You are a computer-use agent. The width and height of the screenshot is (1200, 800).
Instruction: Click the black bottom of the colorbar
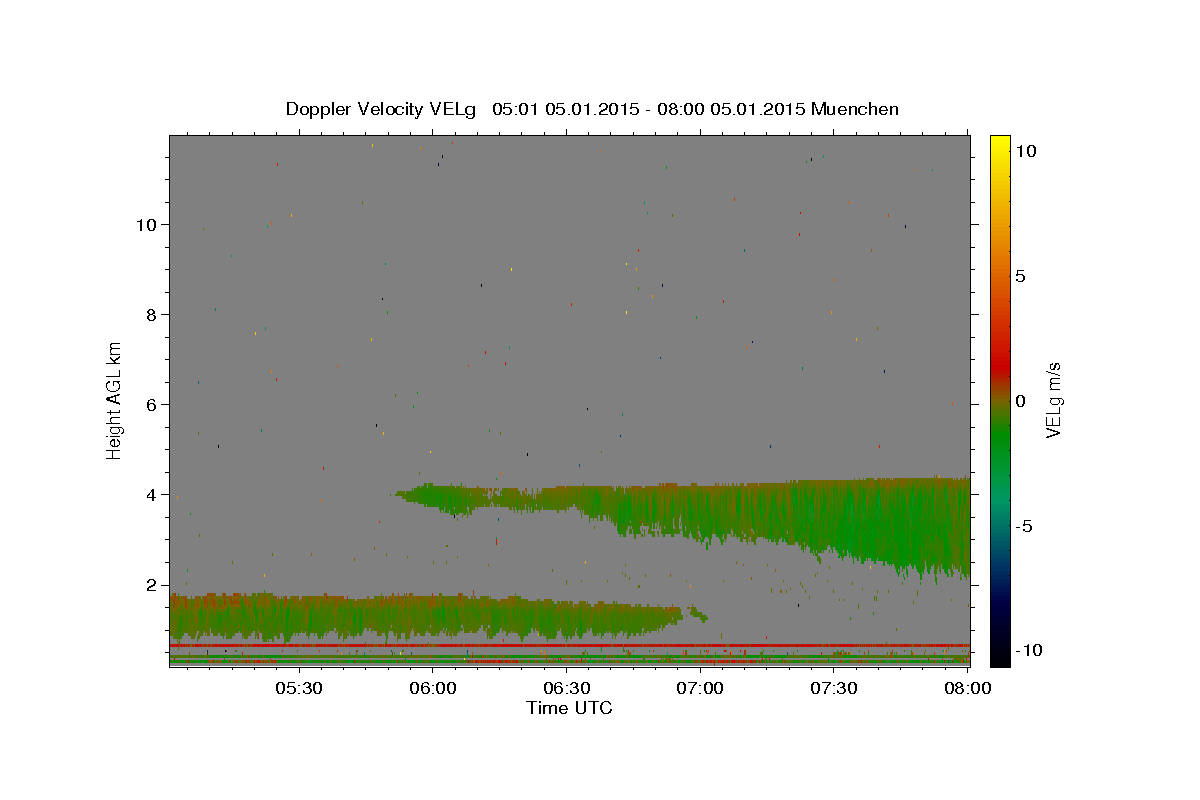999,658
